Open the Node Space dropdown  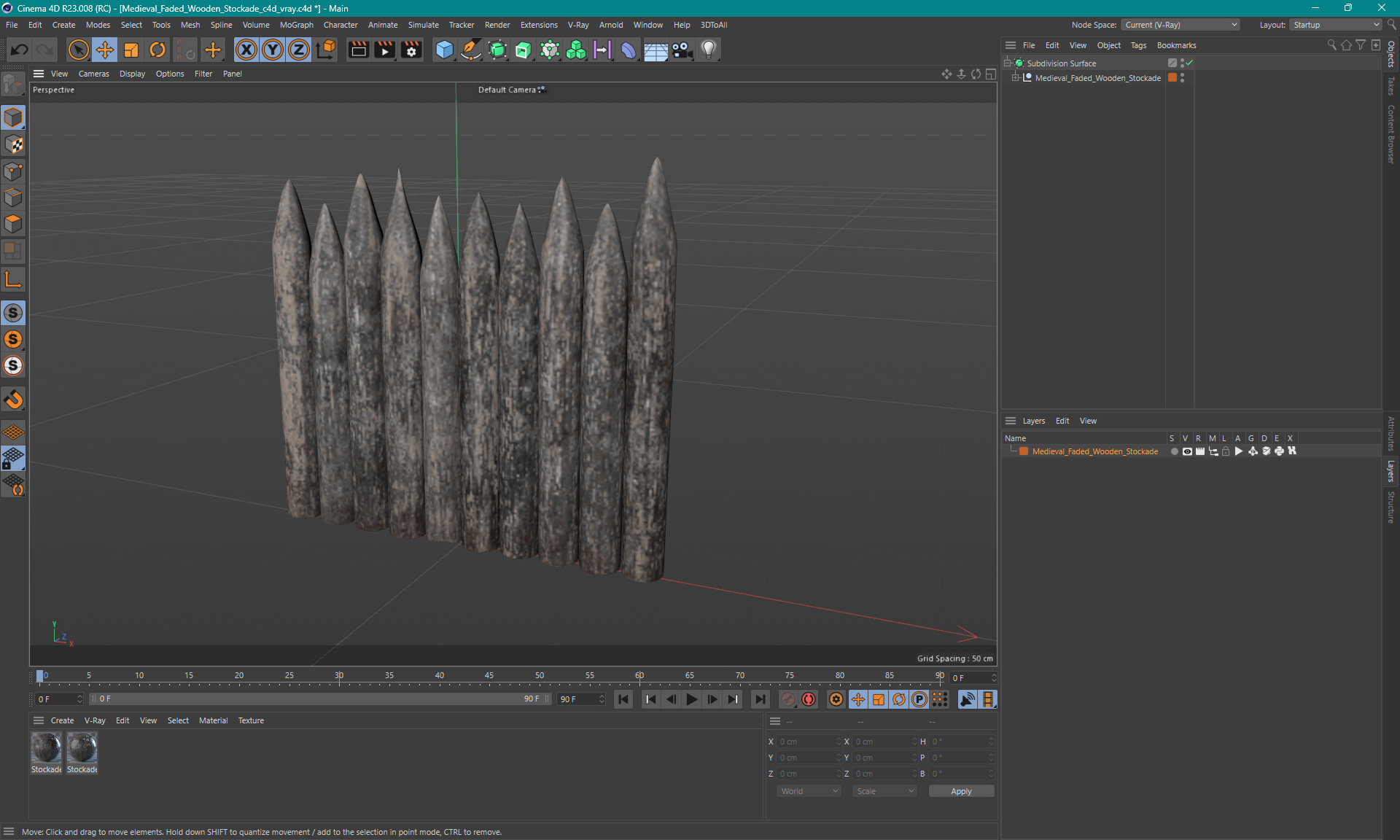pyautogui.click(x=1181, y=25)
